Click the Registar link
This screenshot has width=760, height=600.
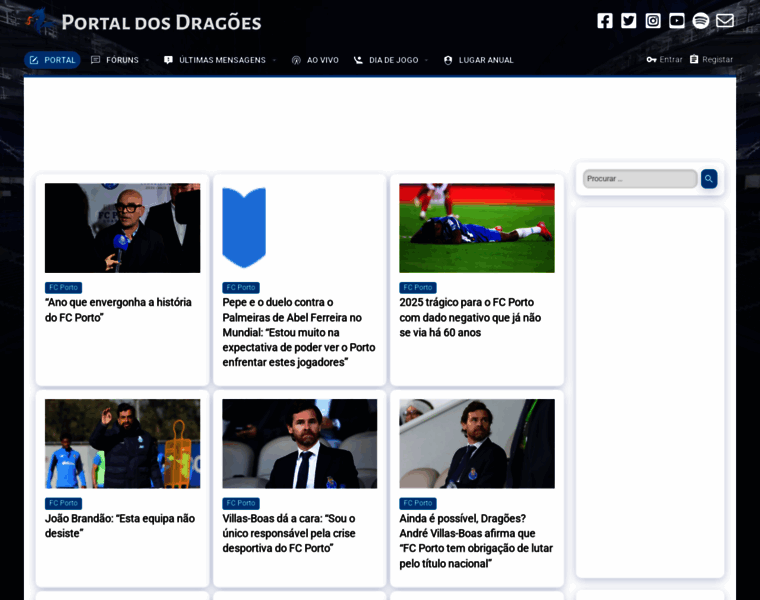717,60
